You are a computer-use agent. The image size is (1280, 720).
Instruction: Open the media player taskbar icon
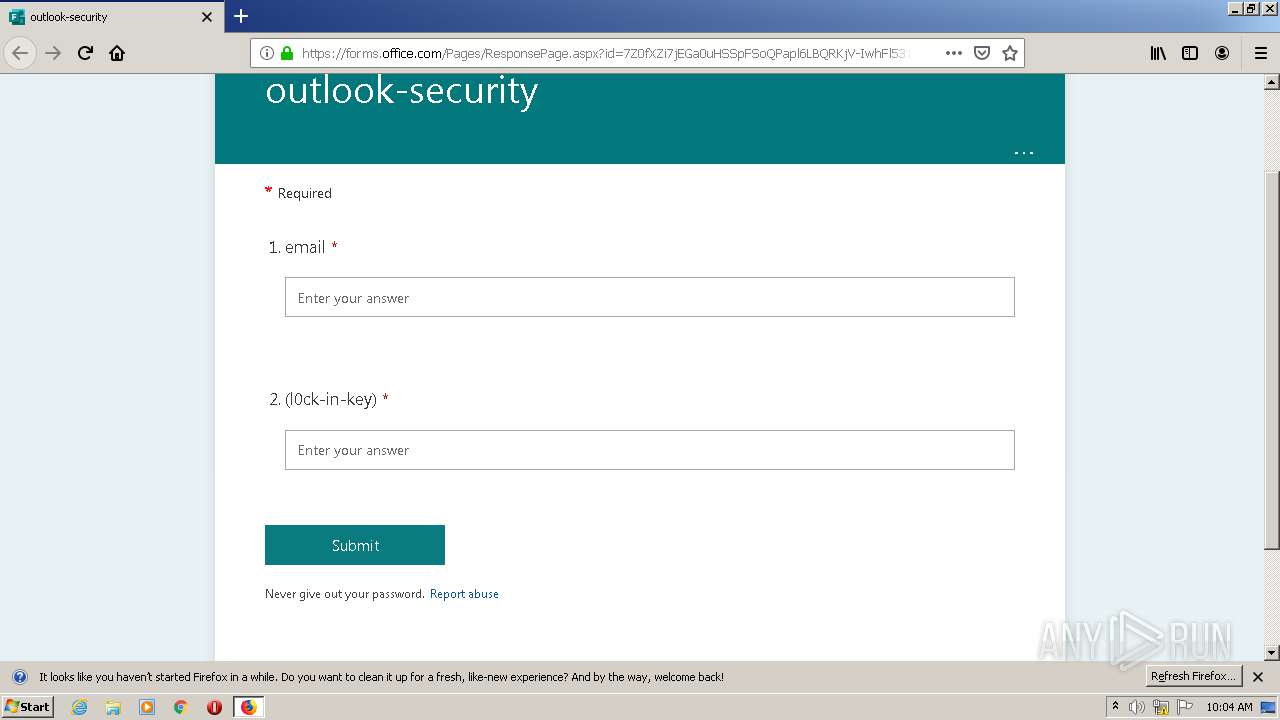coord(147,707)
